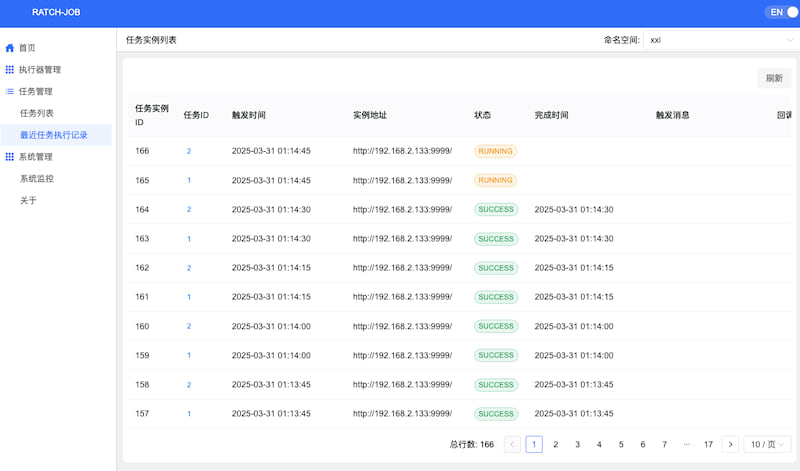800x471 pixels.
Task: Go to page 5
Action: coord(621,444)
